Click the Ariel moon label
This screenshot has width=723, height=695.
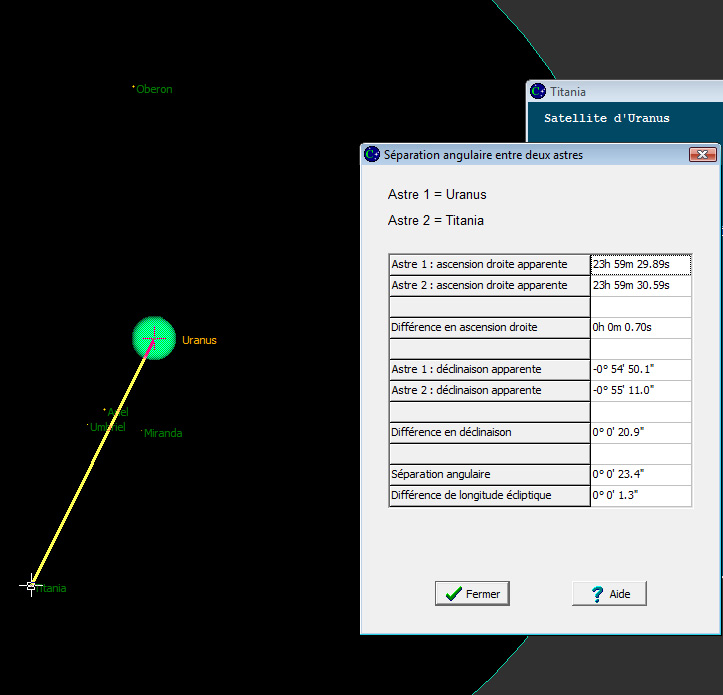(118, 412)
